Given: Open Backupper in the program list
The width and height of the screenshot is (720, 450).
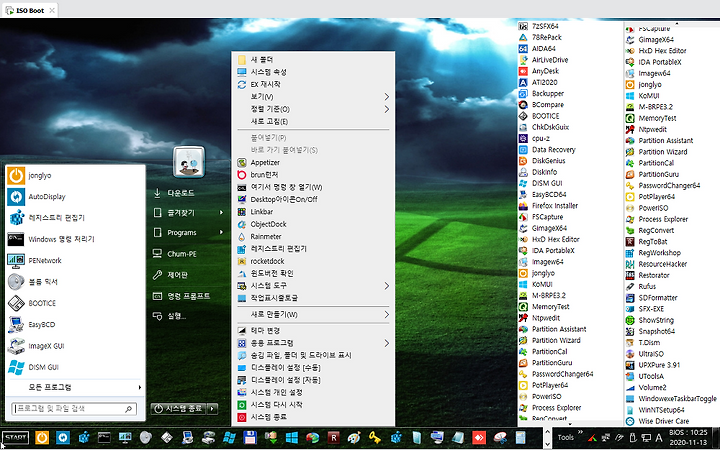Looking at the screenshot, I should tap(541, 93).
